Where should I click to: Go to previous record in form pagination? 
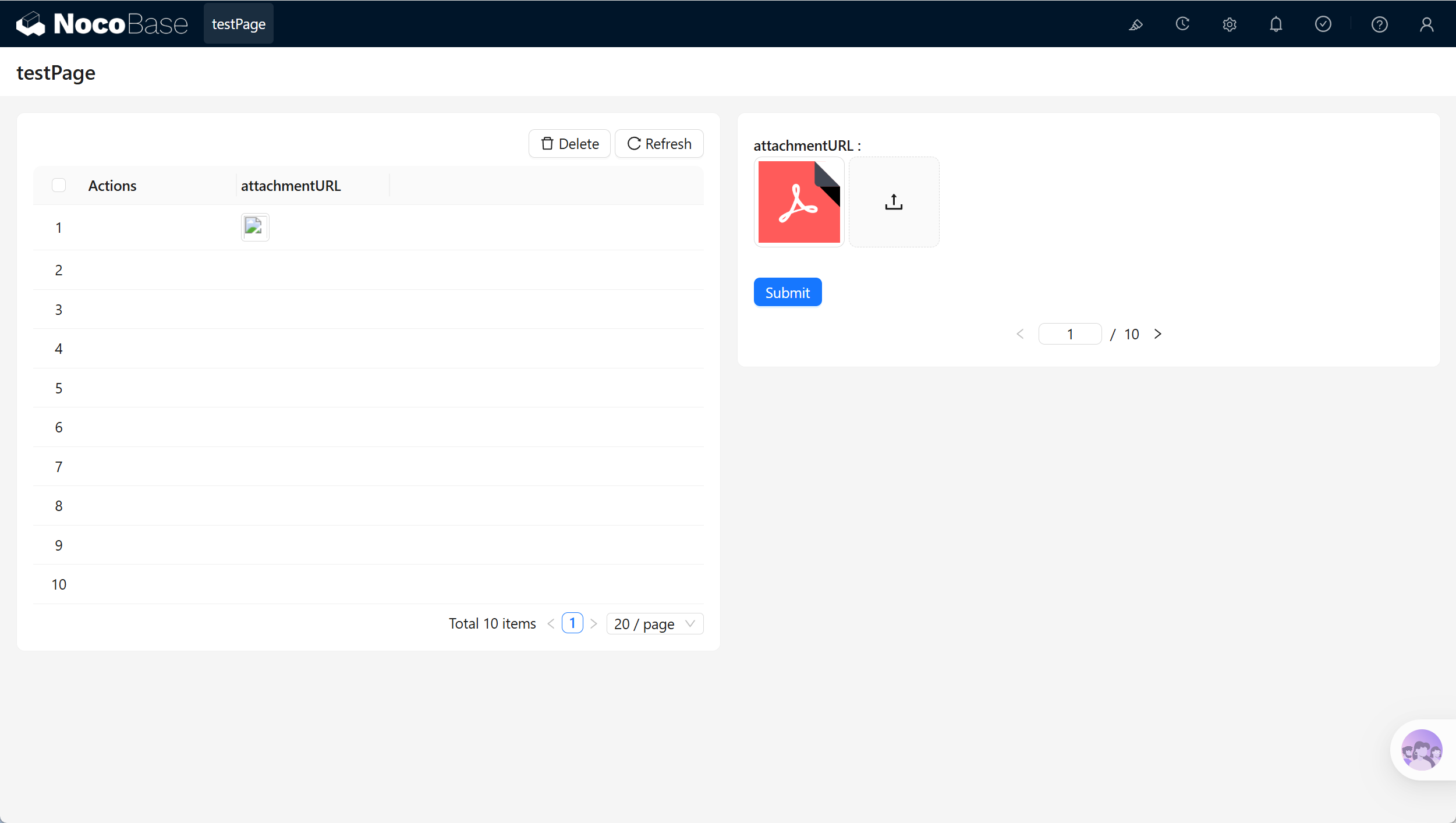coord(1020,334)
